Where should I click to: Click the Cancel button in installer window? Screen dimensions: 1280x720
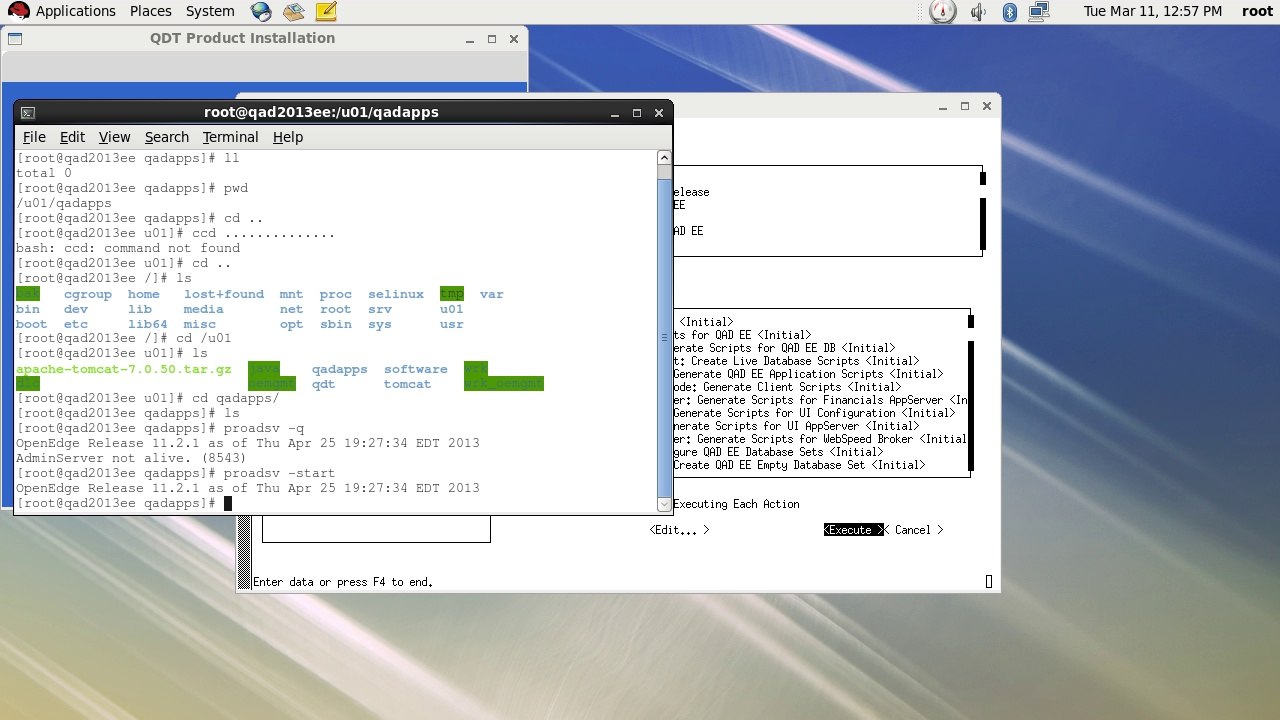916,530
